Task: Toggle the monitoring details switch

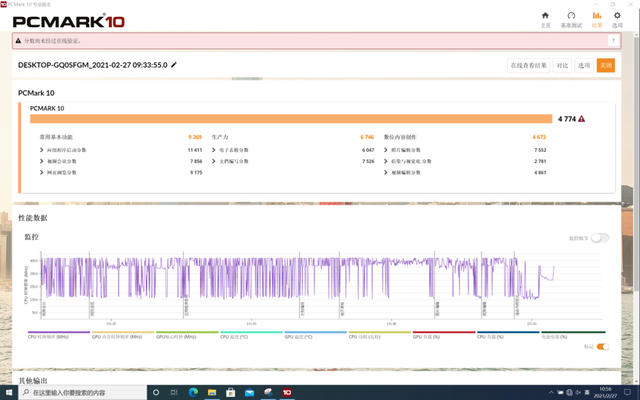Action: coord(600,238)
